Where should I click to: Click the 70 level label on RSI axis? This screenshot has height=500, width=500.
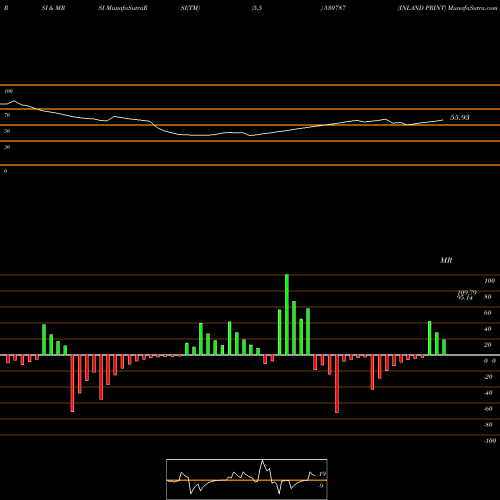pyautogui.click(x=7, y=115)
